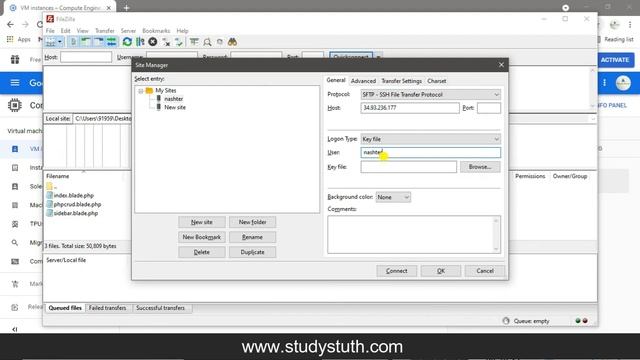Click the New Bookmark button

click(202, 237)
